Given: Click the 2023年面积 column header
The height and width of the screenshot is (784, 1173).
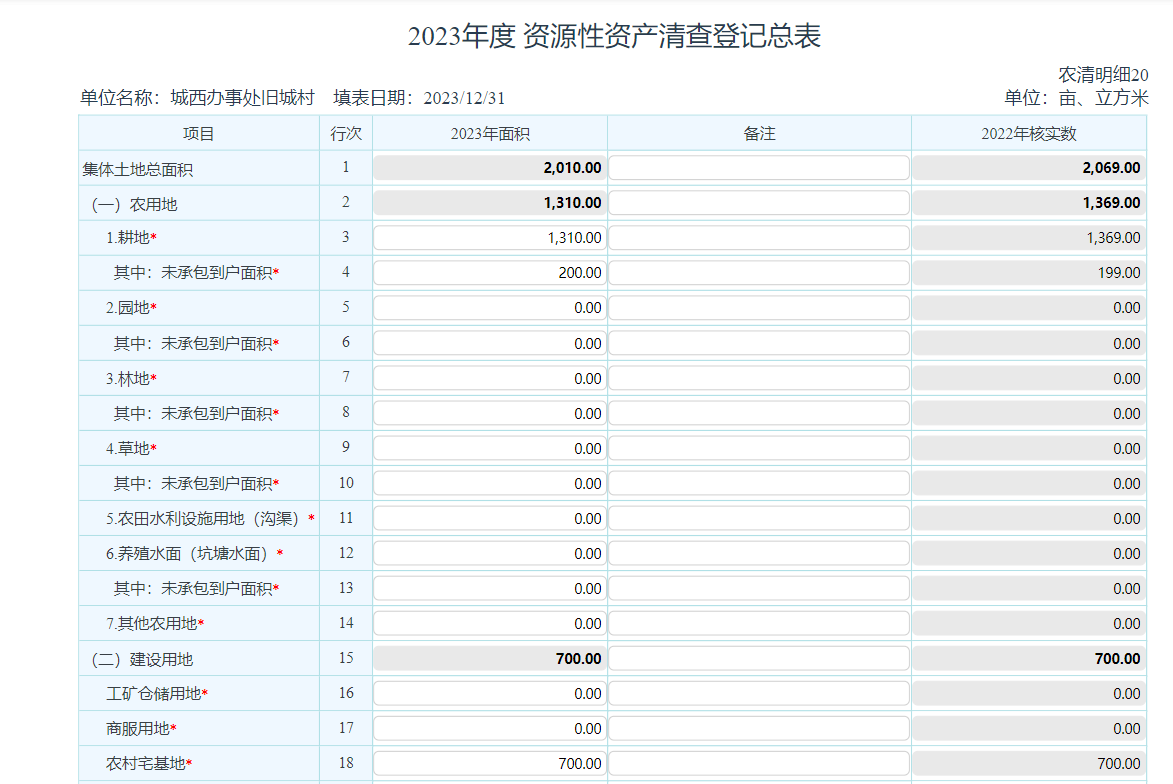Looking at the screenshot, I should [490, 134].
